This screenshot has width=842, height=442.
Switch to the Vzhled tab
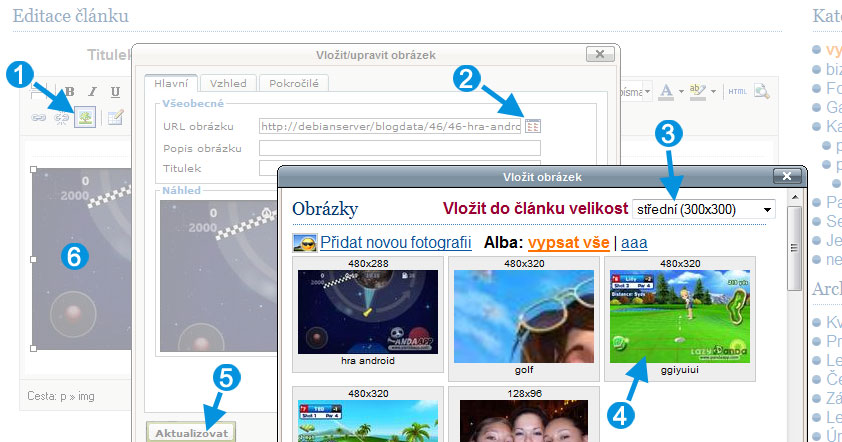228,83
